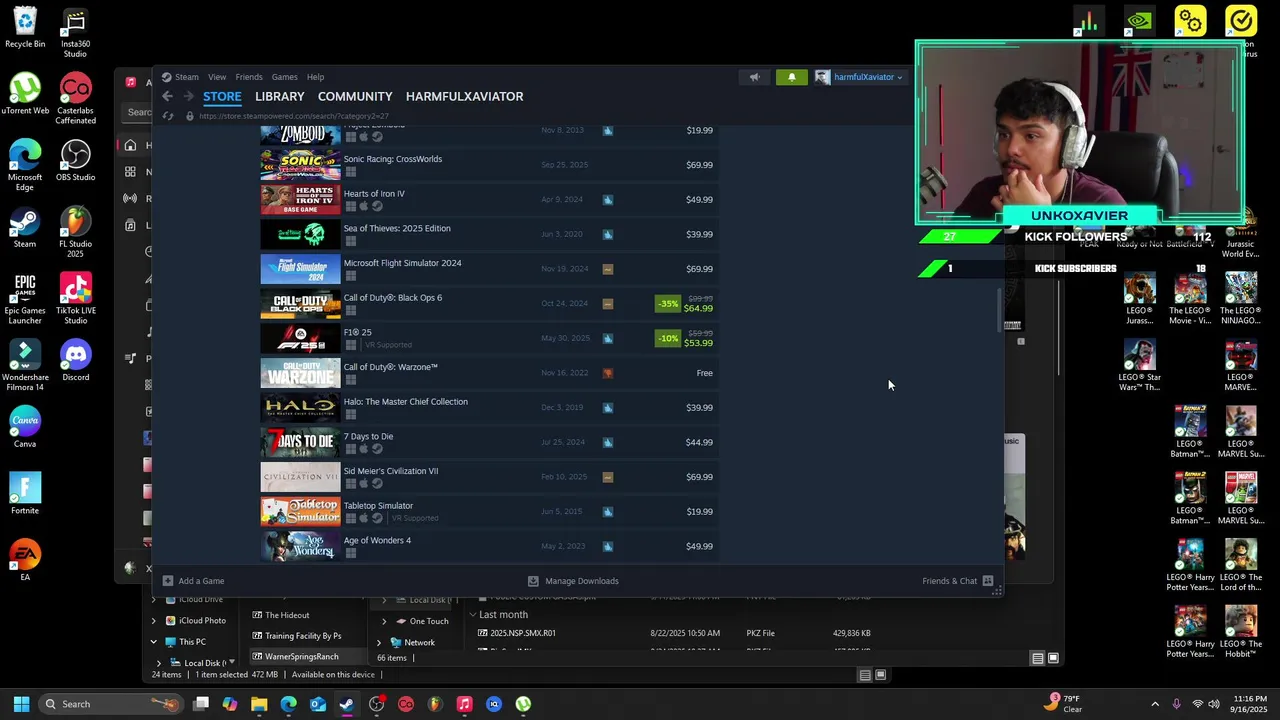Open the Discord desktop shortcut
Image resolution: width=1280 pixels, height=720 pixels.
point(75,360)
